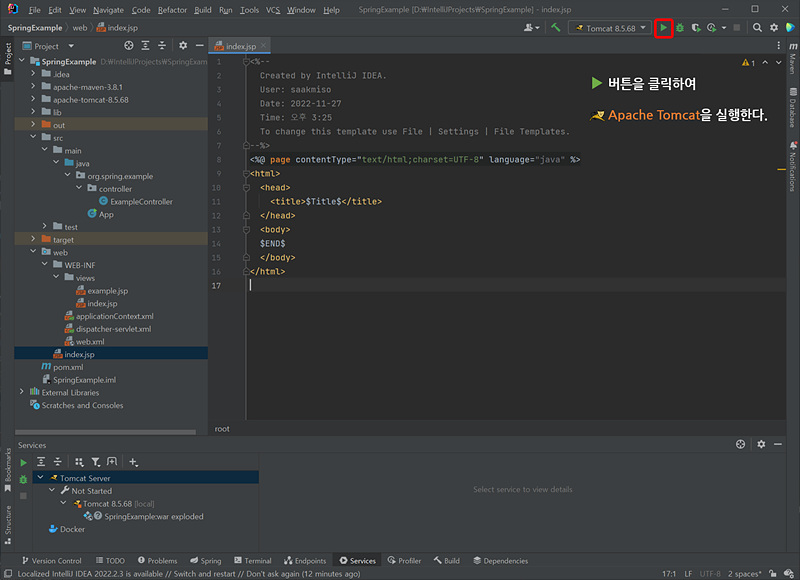Collapse all in Project panel toolbar

pyautogui.click(x=162, y=46)
